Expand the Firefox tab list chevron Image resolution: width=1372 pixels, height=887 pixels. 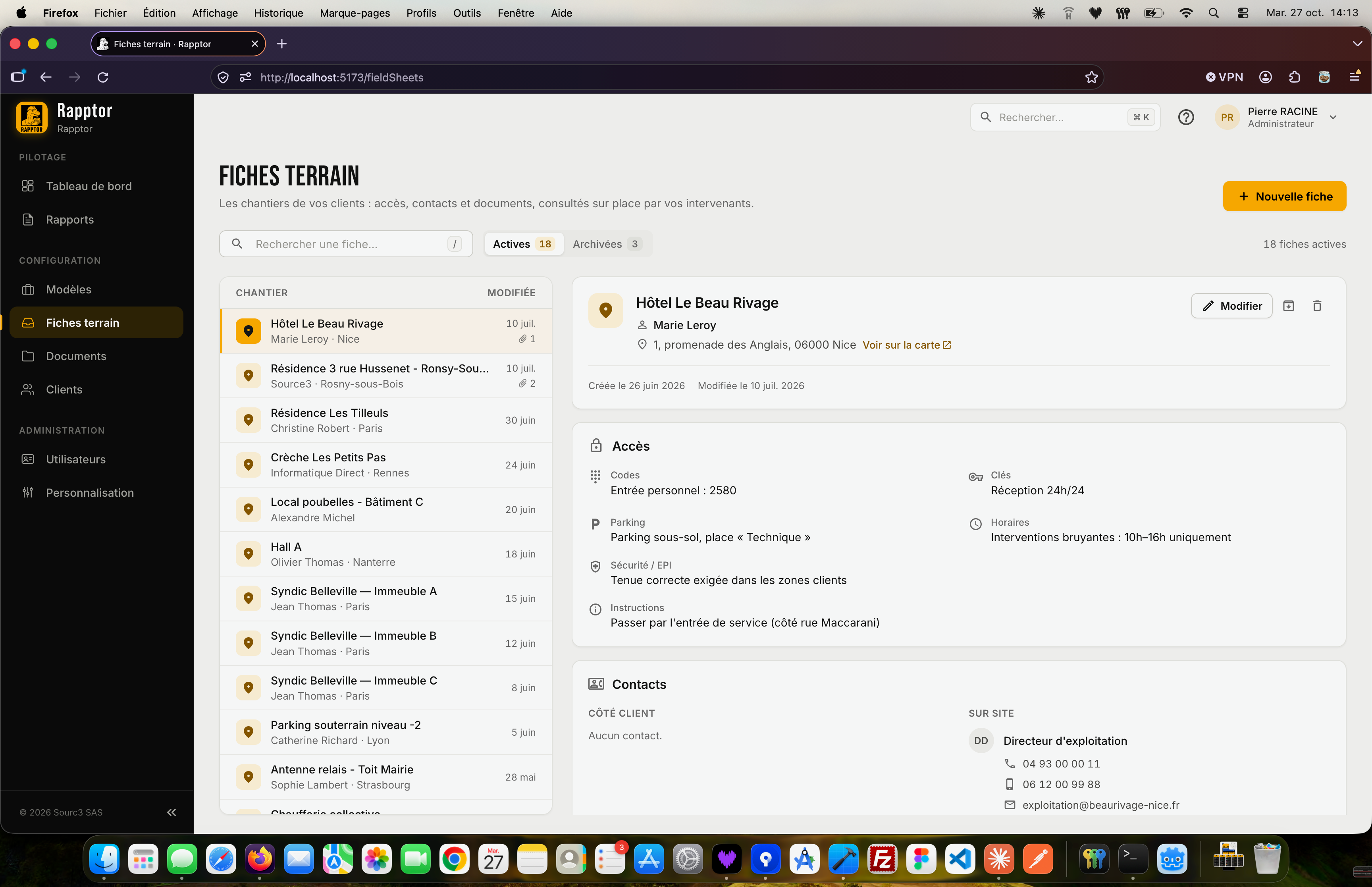pos(1357,44)
